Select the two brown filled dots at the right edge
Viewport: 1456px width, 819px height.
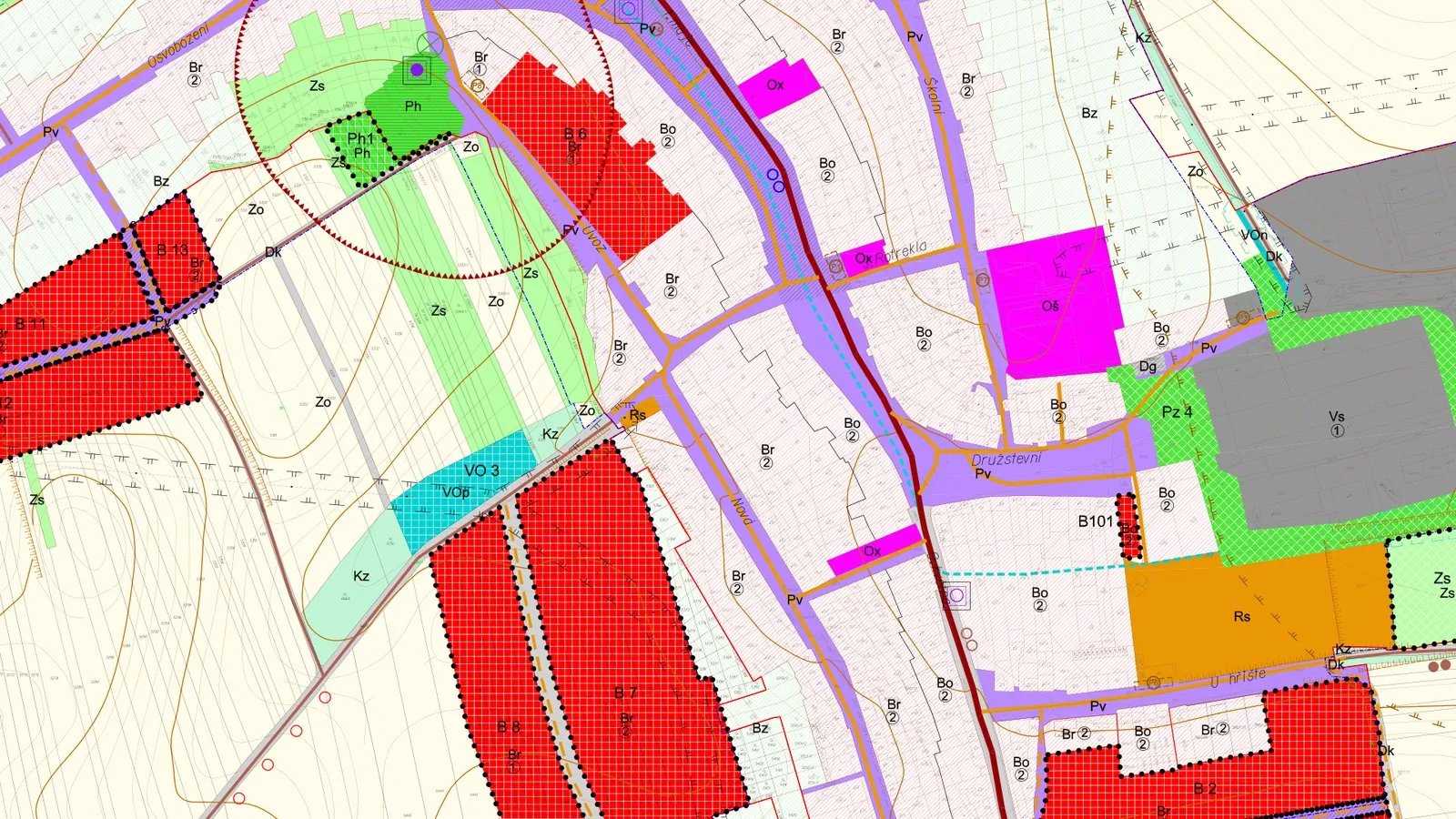[1440, 666]
